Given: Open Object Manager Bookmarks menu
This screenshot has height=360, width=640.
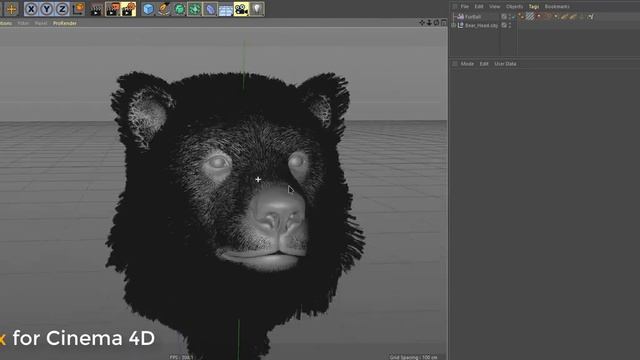Looking at the screenshot, I should (557, 7).
